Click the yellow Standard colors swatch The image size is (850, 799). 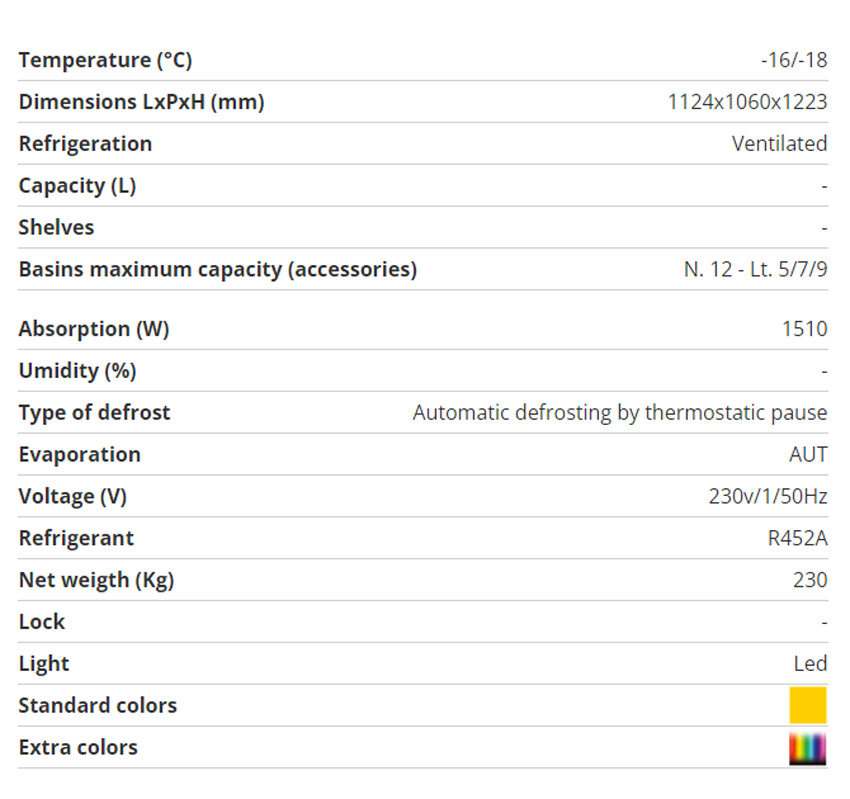pyautogui.click(x=808, y=705)
